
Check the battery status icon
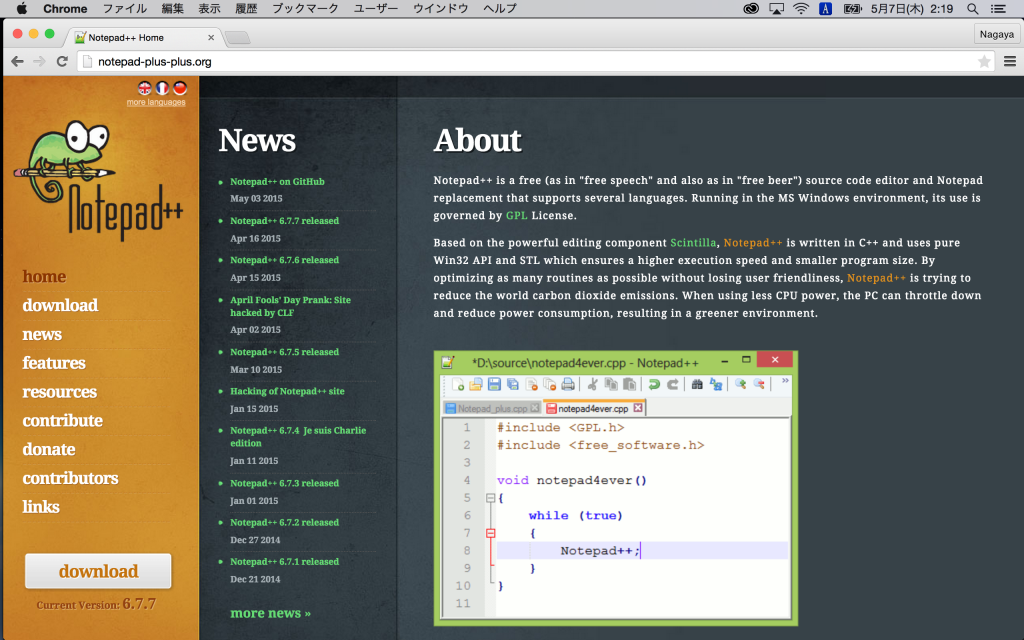click(852, 8)
